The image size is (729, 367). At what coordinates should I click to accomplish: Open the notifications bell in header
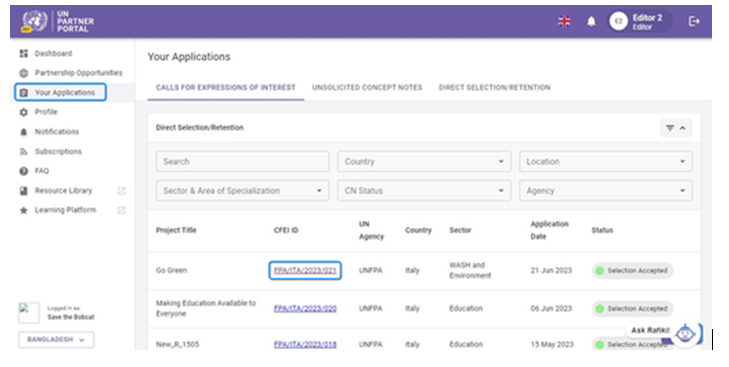tap(591, 21)
